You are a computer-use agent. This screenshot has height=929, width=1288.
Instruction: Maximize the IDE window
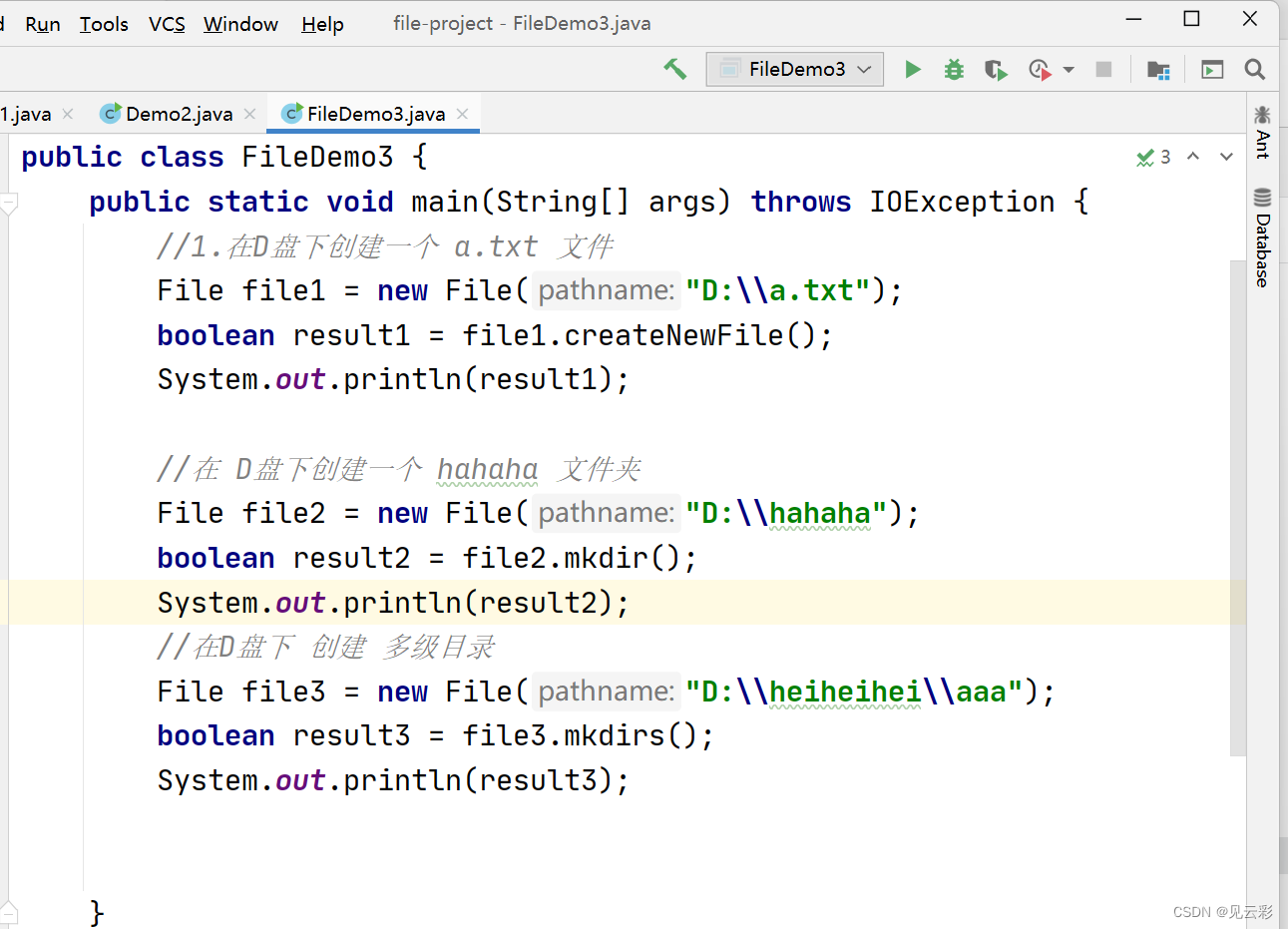[1191, 19]
